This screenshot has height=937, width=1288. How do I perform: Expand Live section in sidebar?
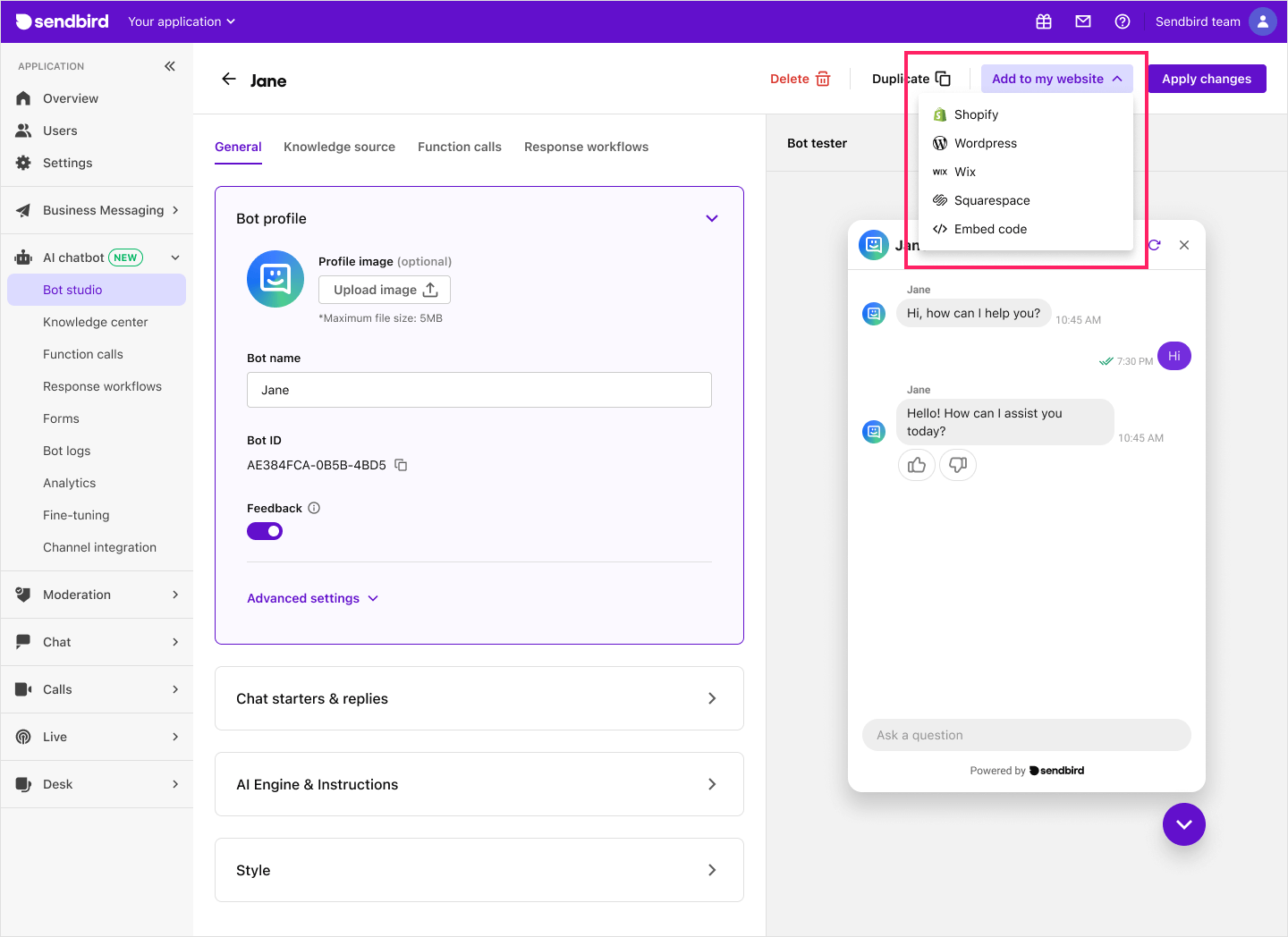click(97, 737)
